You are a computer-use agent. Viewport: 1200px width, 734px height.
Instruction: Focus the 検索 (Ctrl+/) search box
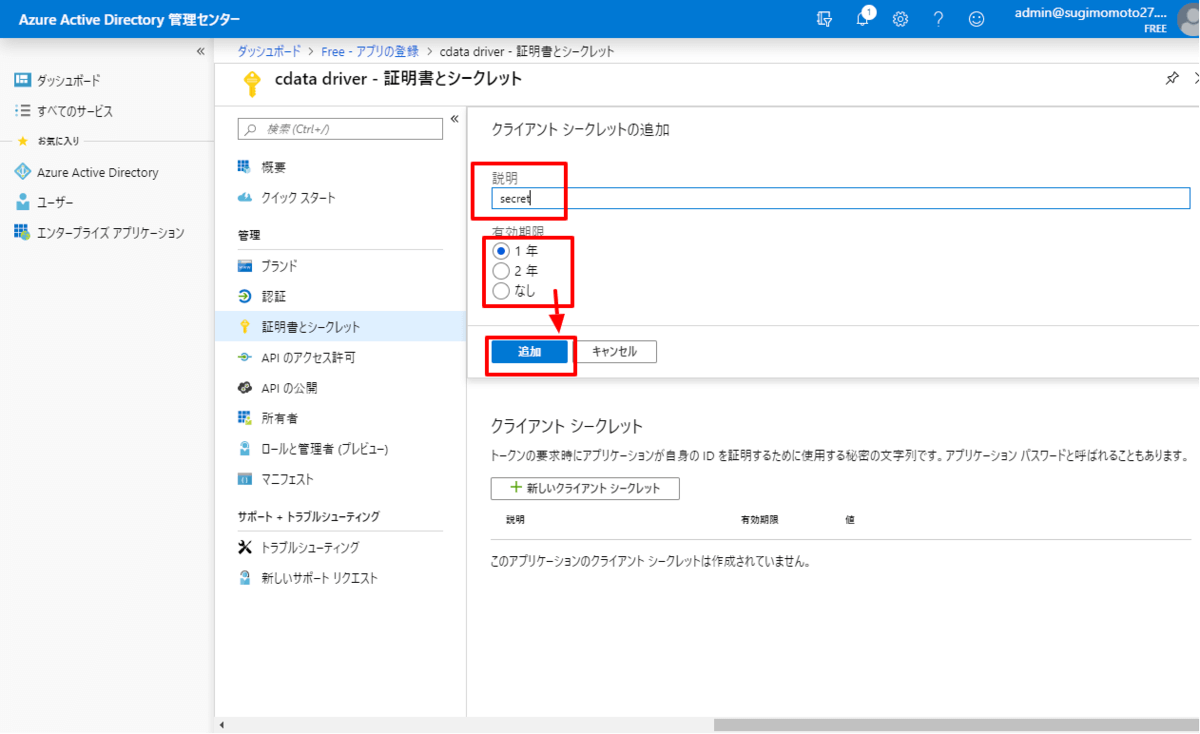(340, 129)
